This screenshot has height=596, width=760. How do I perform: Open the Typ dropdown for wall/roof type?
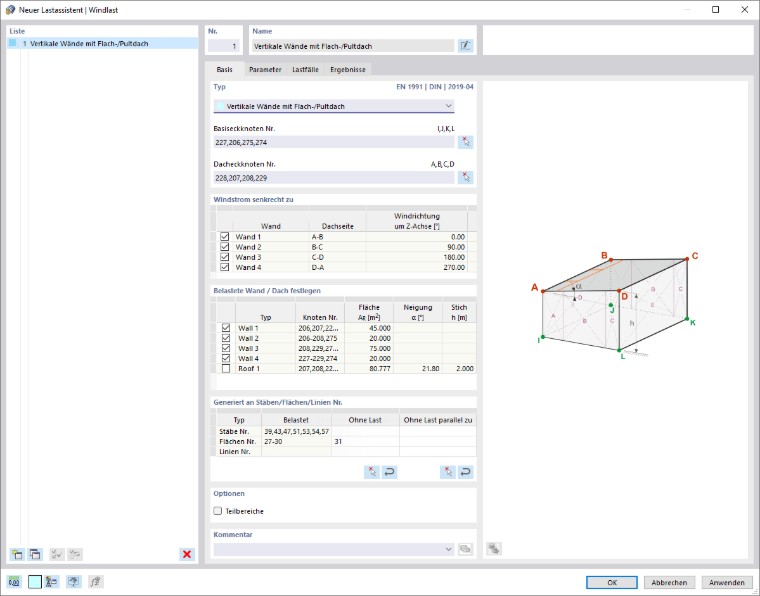[334, 106]
